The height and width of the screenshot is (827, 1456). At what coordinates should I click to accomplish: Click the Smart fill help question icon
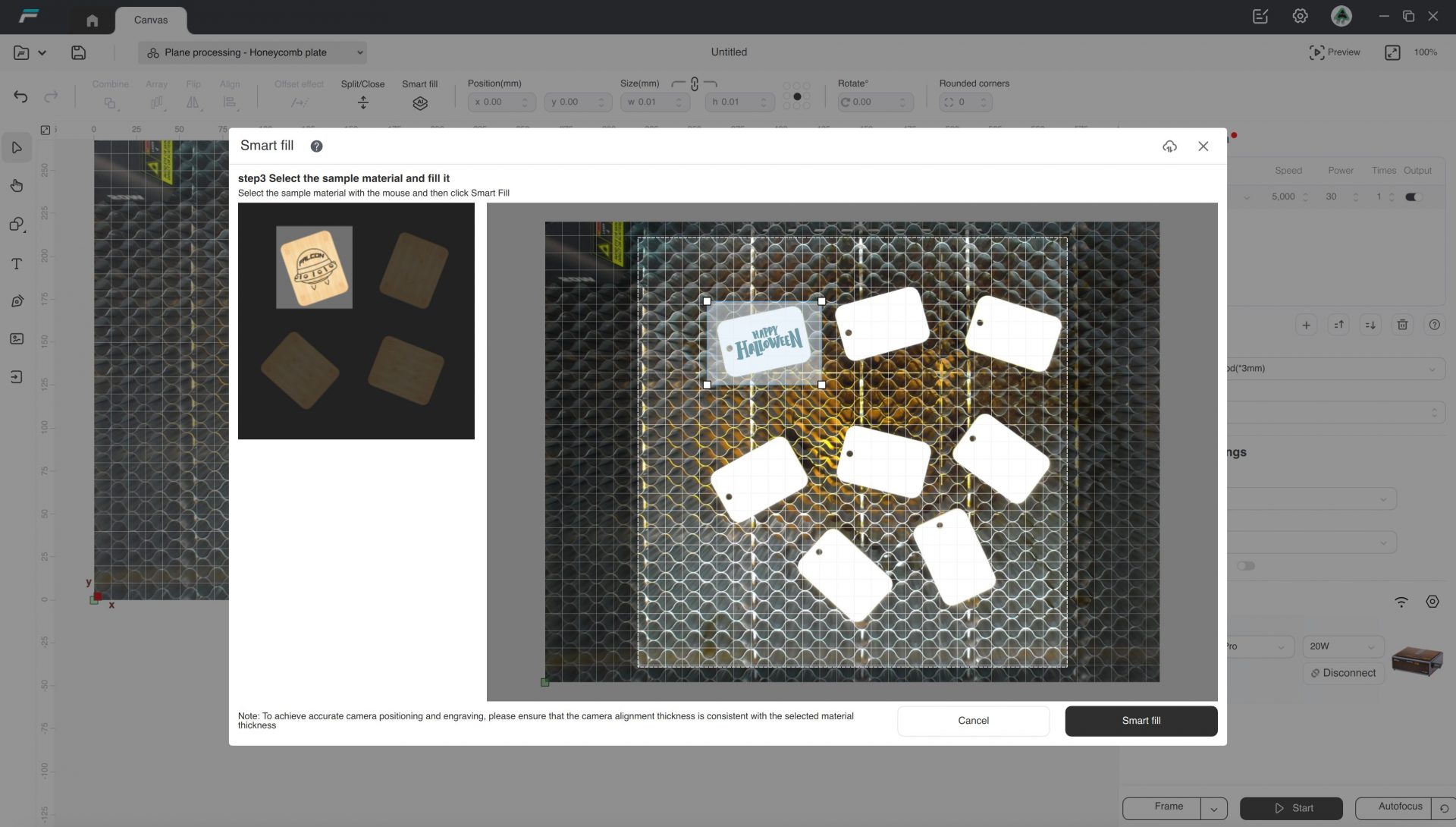[316, 146]
